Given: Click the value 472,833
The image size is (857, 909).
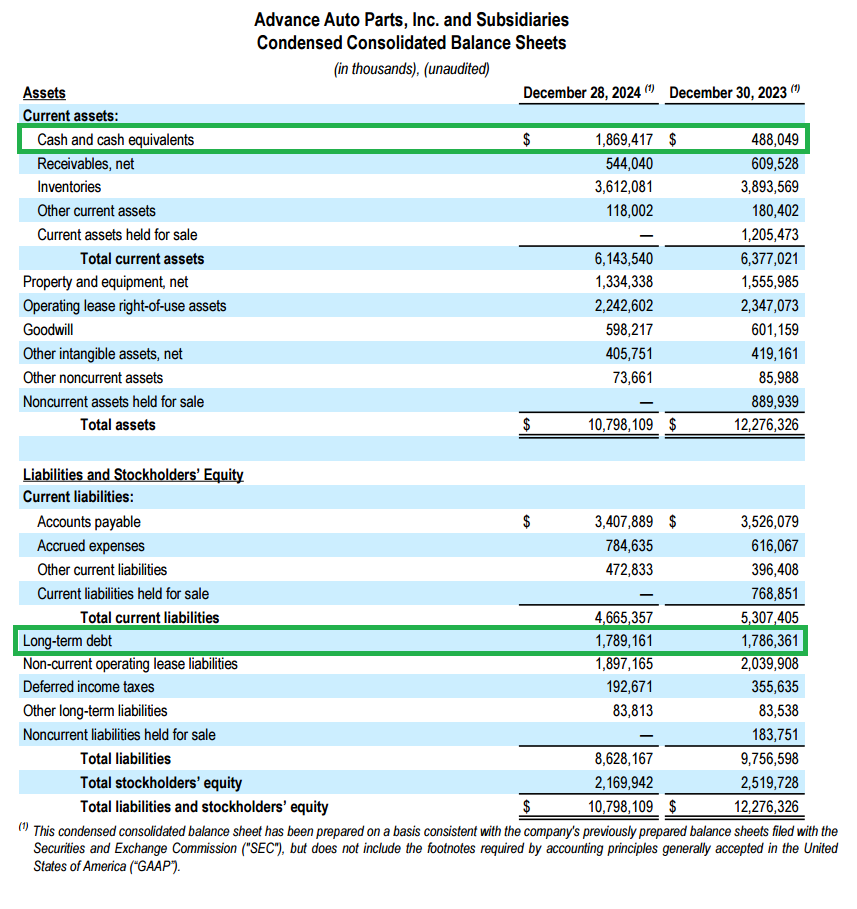Looking at the screenshot, I should (x=629, y=570).
